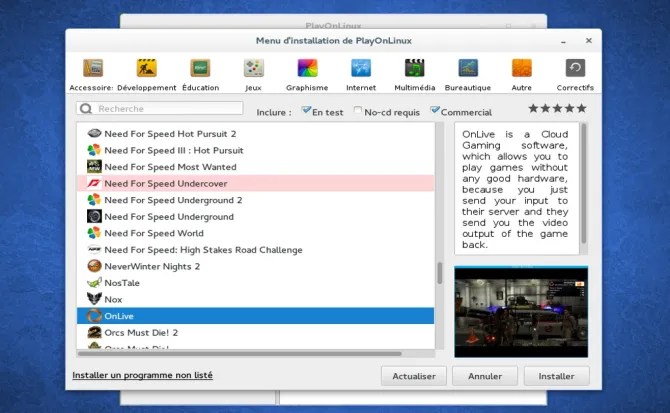Click in the Recherche search field
This screenshot has width=670, height=413.
point(160,108)
